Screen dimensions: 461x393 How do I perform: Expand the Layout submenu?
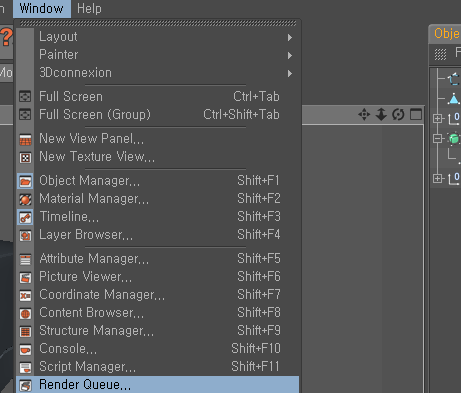[x=158, y=37]
